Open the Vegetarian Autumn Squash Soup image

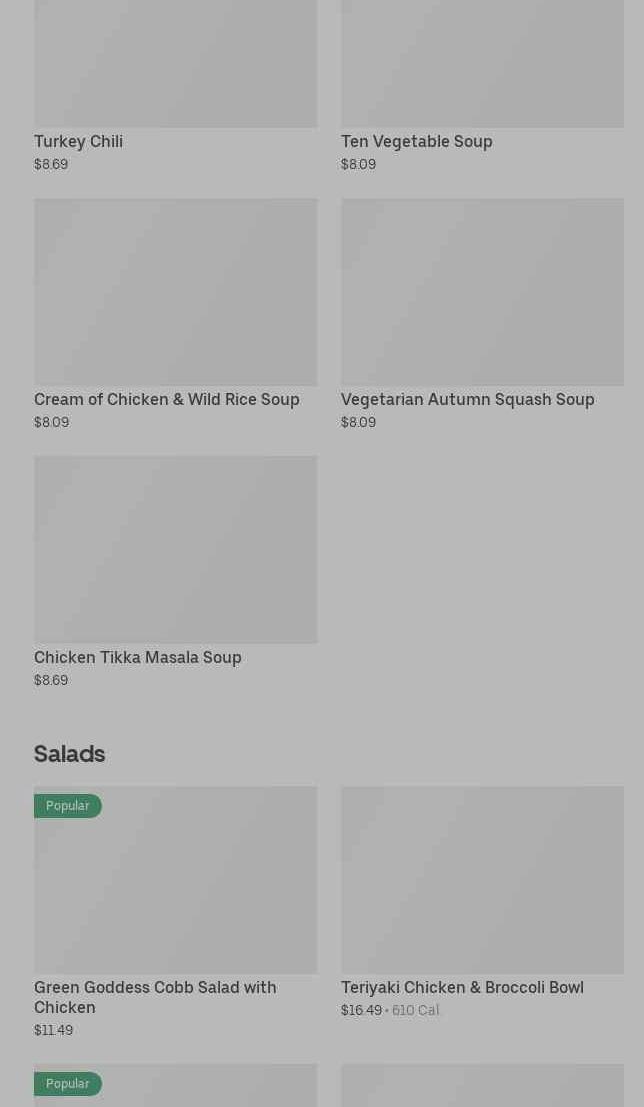(x=482, y=291)
